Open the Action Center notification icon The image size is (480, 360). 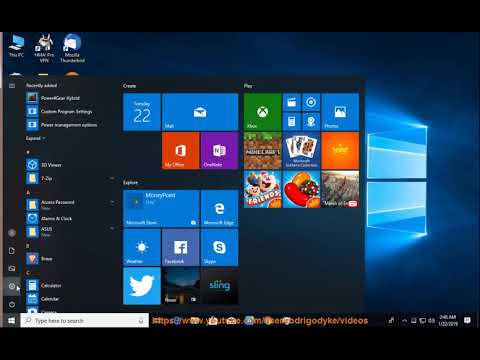(467, 320)
